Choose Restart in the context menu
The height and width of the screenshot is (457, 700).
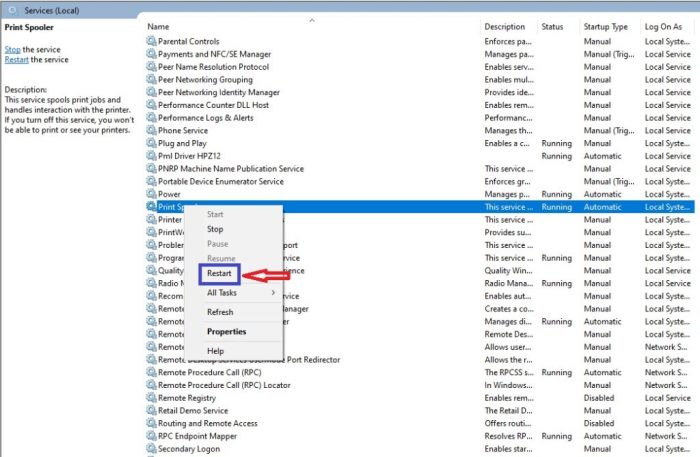tap(219, 274)
